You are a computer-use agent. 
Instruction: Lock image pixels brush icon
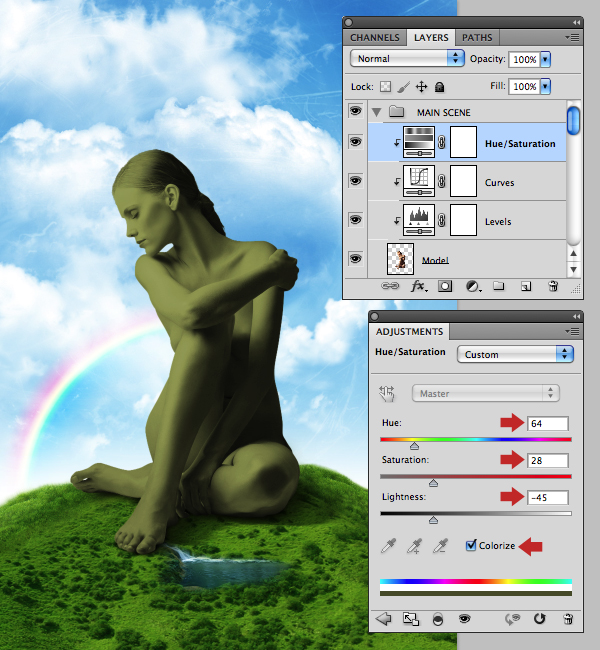coord(403,87)
